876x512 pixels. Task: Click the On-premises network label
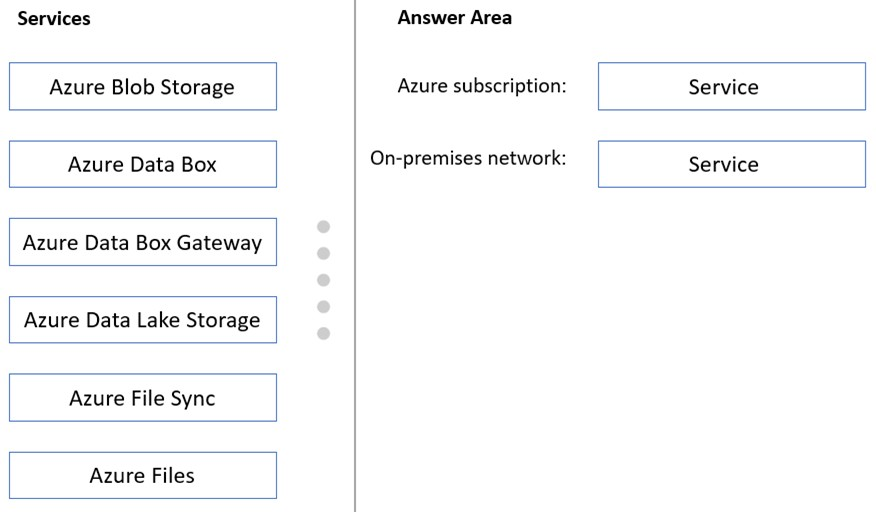tap(468, 158)
